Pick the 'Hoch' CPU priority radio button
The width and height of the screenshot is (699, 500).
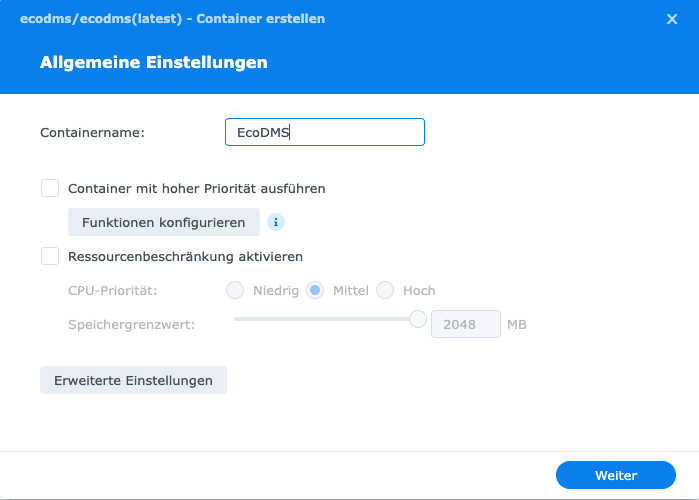(385, 290)
